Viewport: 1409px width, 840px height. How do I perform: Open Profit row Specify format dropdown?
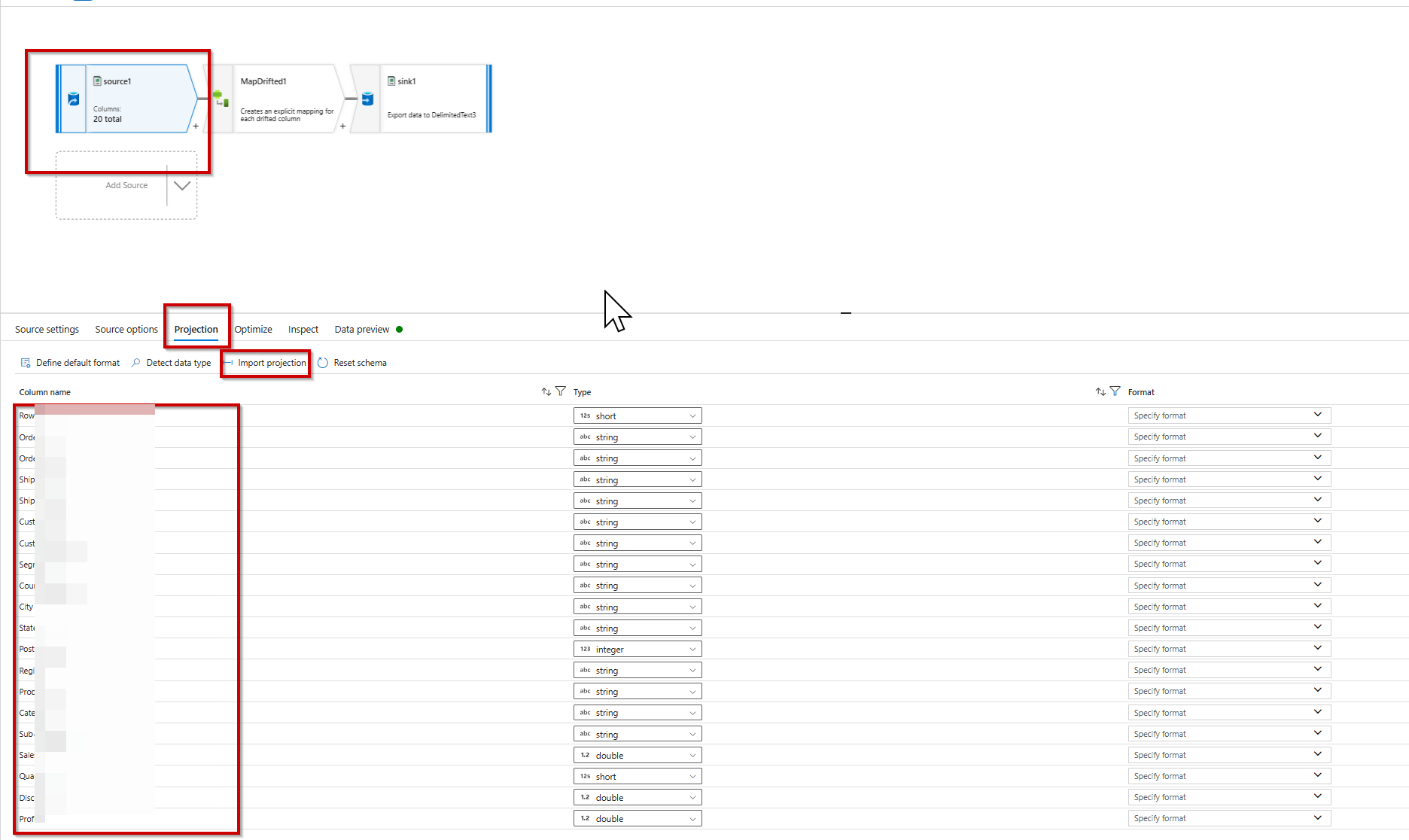coord(1229,818)
